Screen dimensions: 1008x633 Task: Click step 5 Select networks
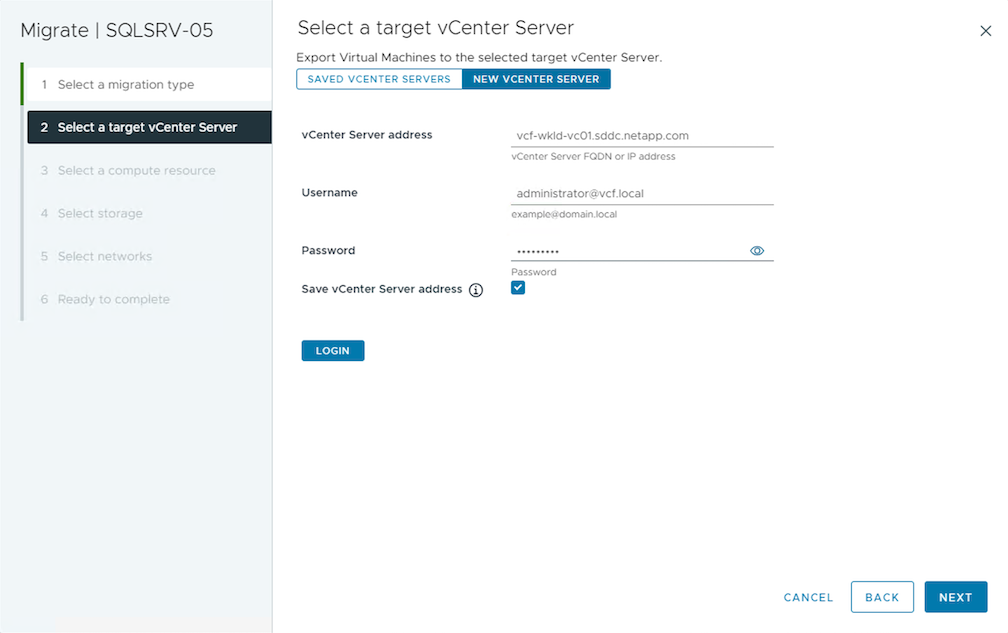(105, 256)
